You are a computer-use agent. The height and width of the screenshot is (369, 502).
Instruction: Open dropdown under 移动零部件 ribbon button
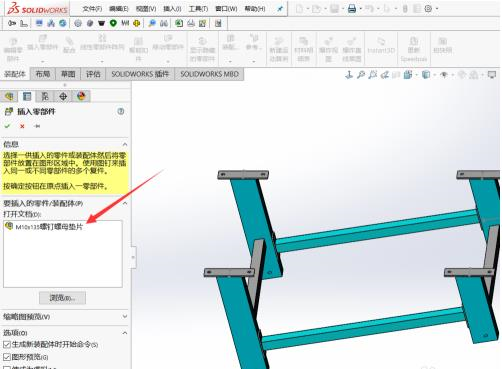point(168,61)
